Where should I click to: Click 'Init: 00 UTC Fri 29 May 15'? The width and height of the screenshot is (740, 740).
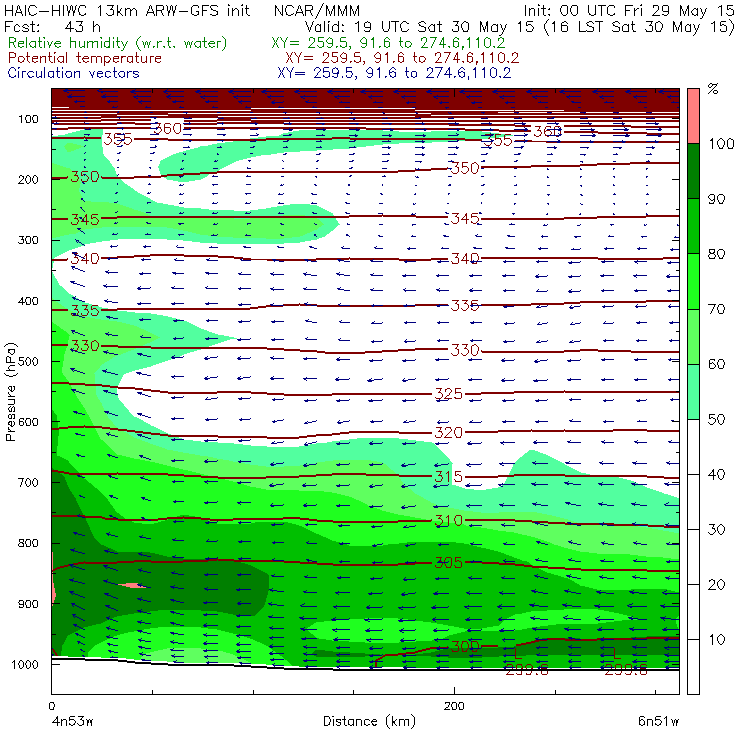(629, 11)
